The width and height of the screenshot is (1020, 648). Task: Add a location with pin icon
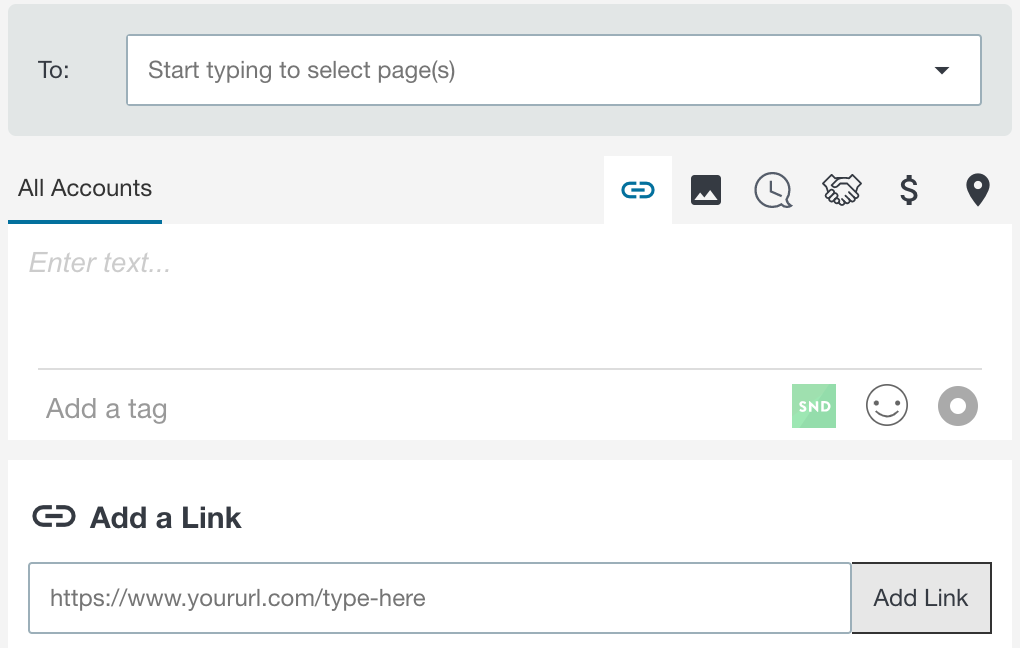tap(977, 190)
